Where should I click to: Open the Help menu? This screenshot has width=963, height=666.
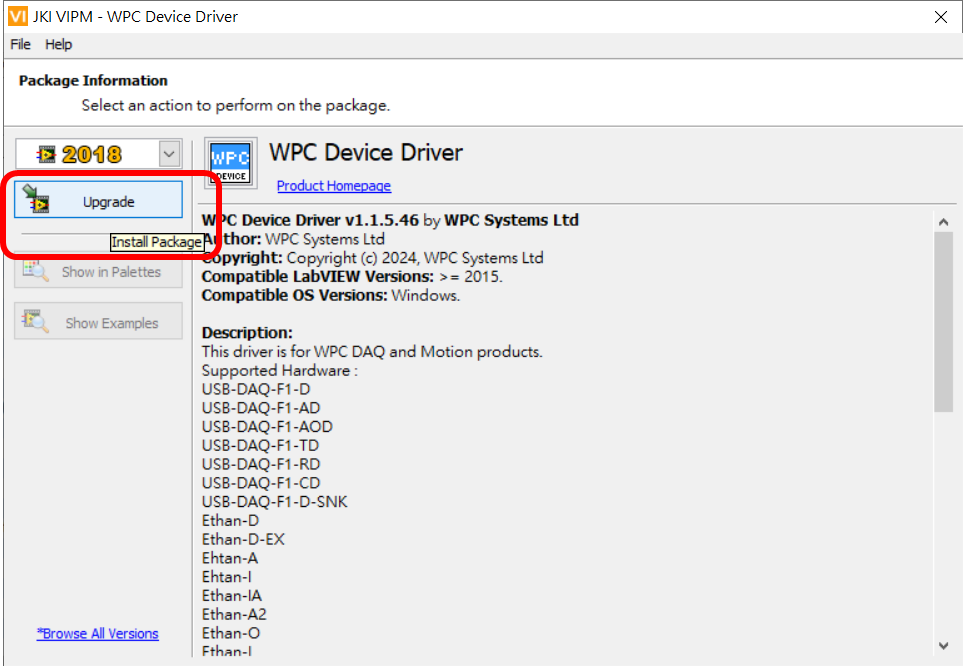point(59,44)
